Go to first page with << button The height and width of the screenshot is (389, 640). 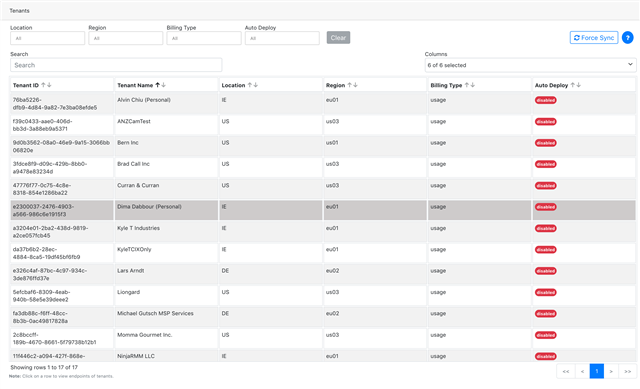pyautogui.click(x=566, y=371)
